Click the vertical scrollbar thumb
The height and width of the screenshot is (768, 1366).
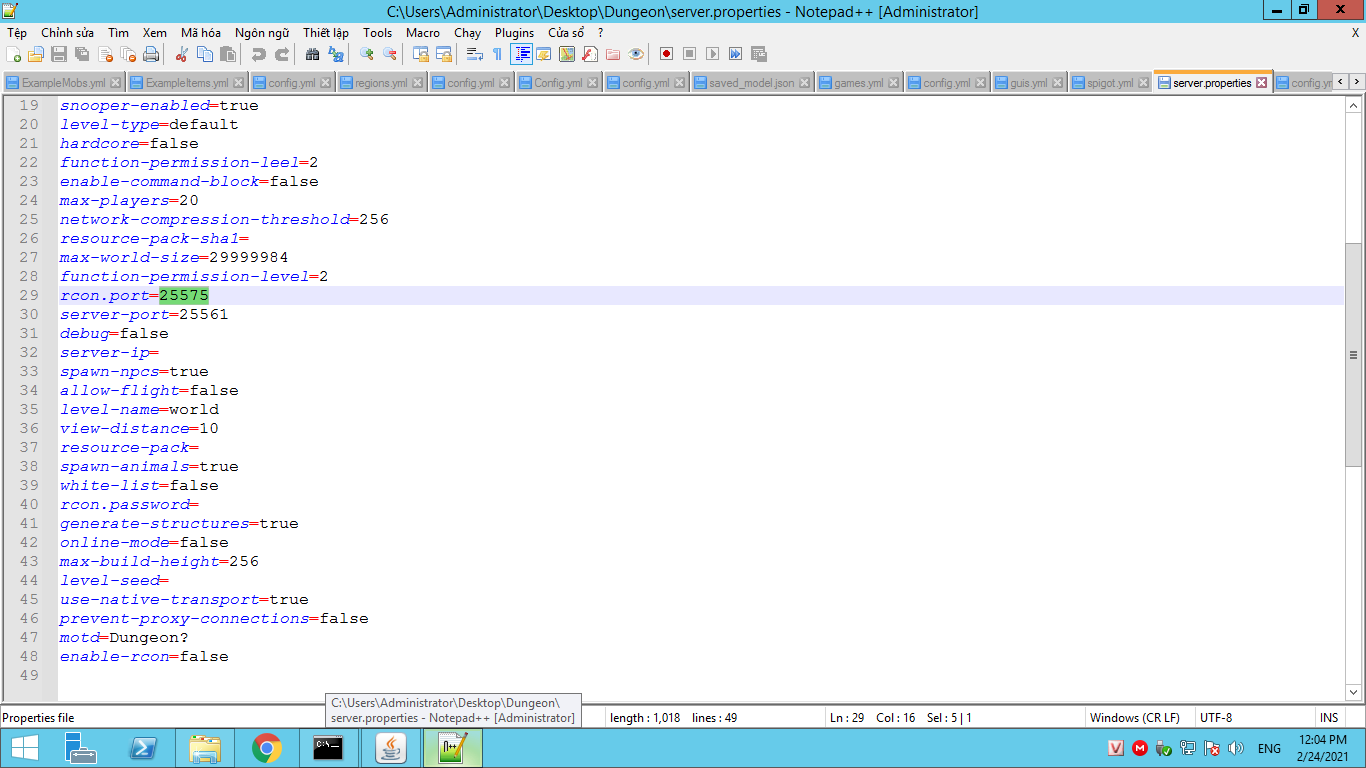pyautogui.click(x=1353, y=355)
